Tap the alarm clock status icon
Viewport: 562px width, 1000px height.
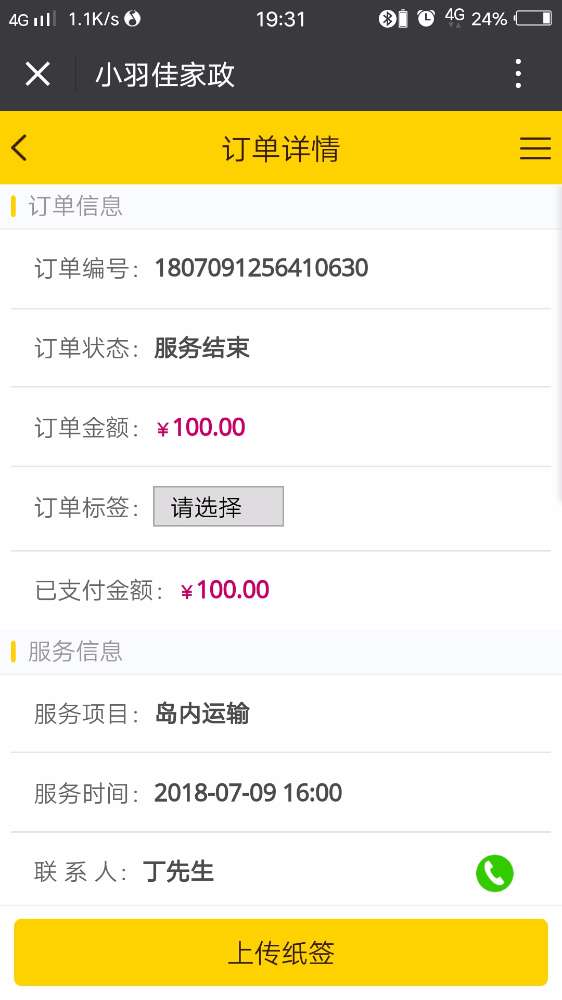click(425, 18)
